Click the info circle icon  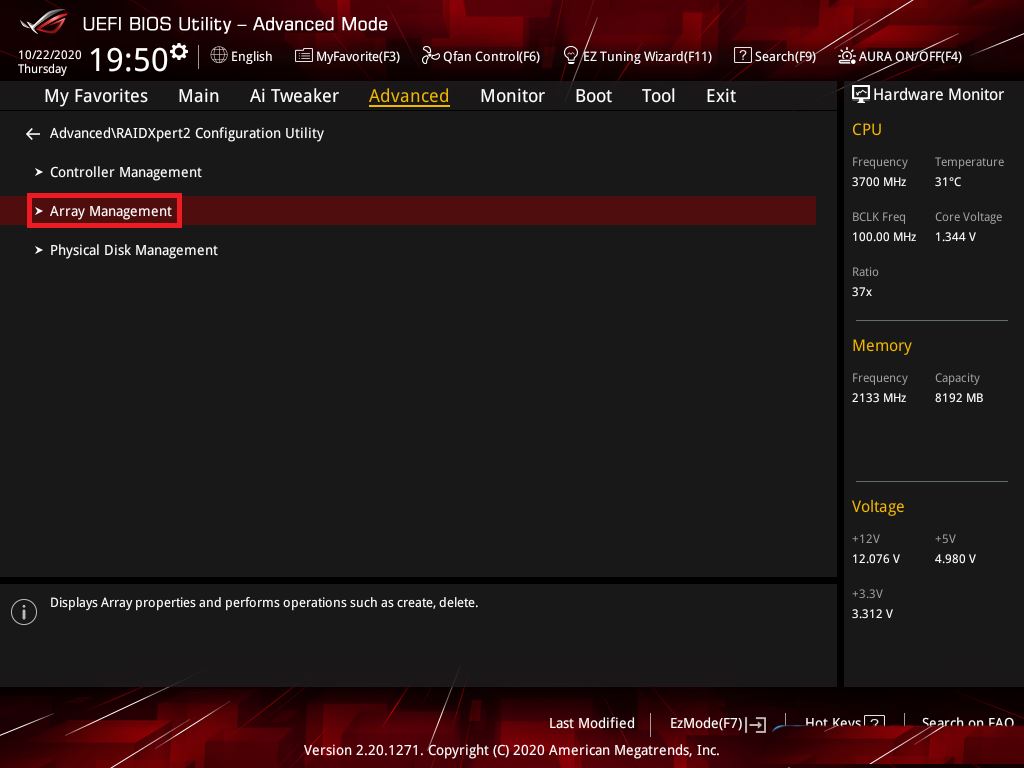(x=24, y=612)
